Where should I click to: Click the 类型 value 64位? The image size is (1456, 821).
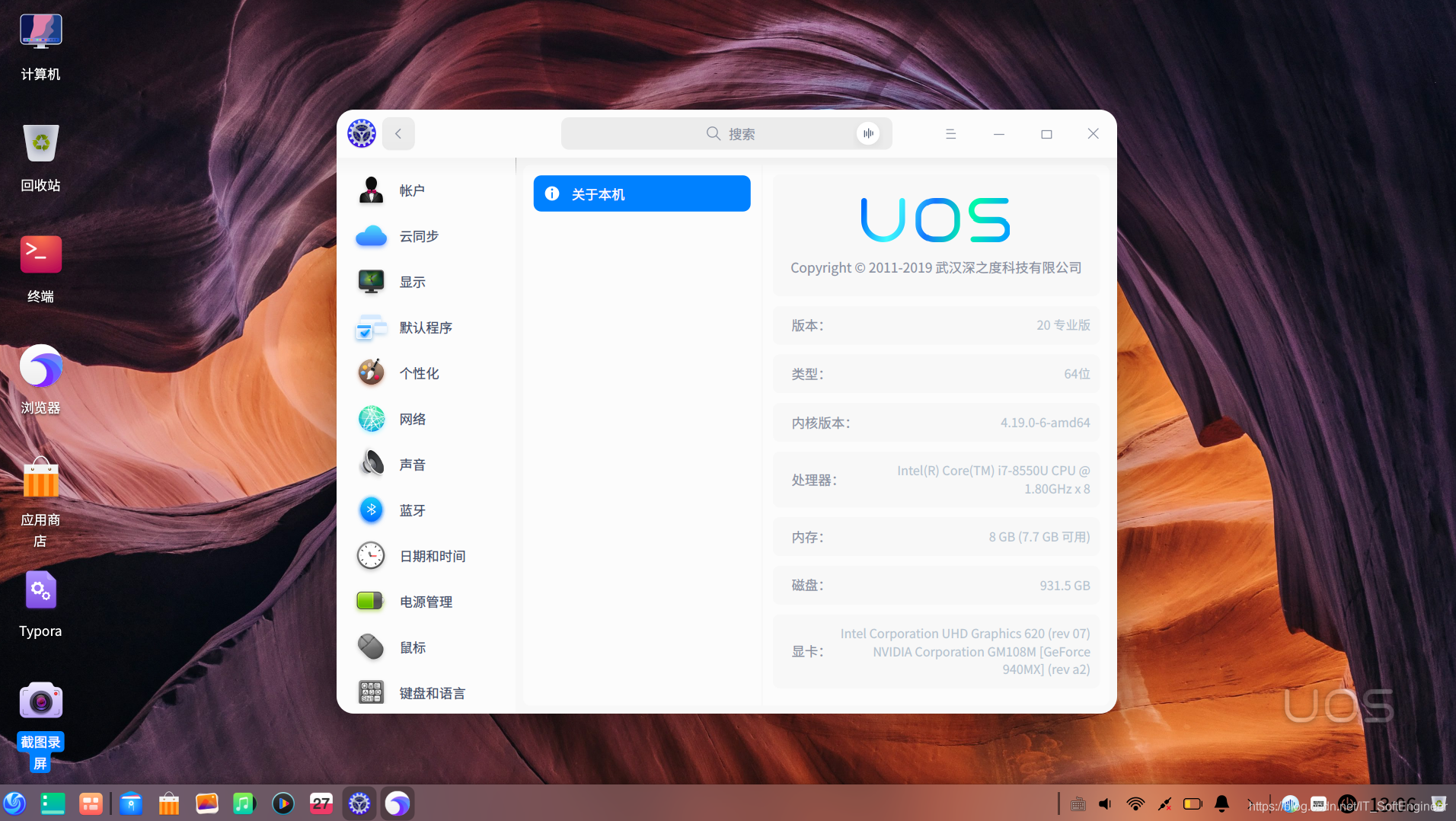coord(1077,374)
